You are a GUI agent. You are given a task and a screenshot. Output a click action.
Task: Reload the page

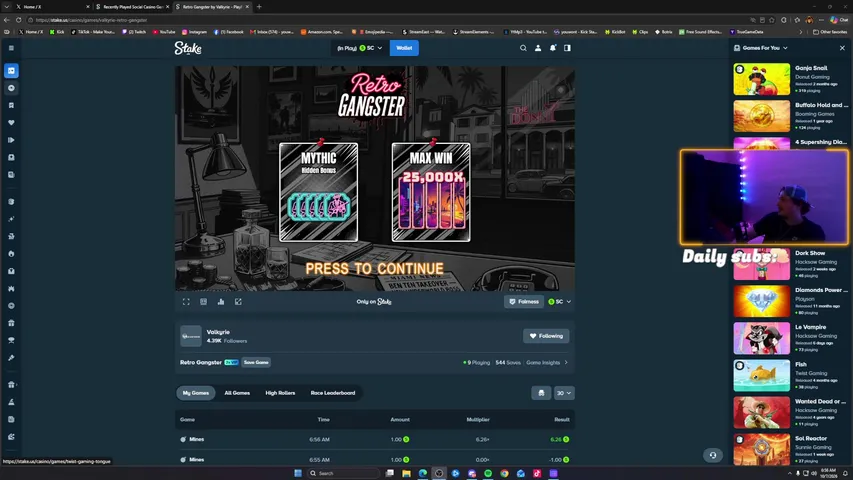18,20
